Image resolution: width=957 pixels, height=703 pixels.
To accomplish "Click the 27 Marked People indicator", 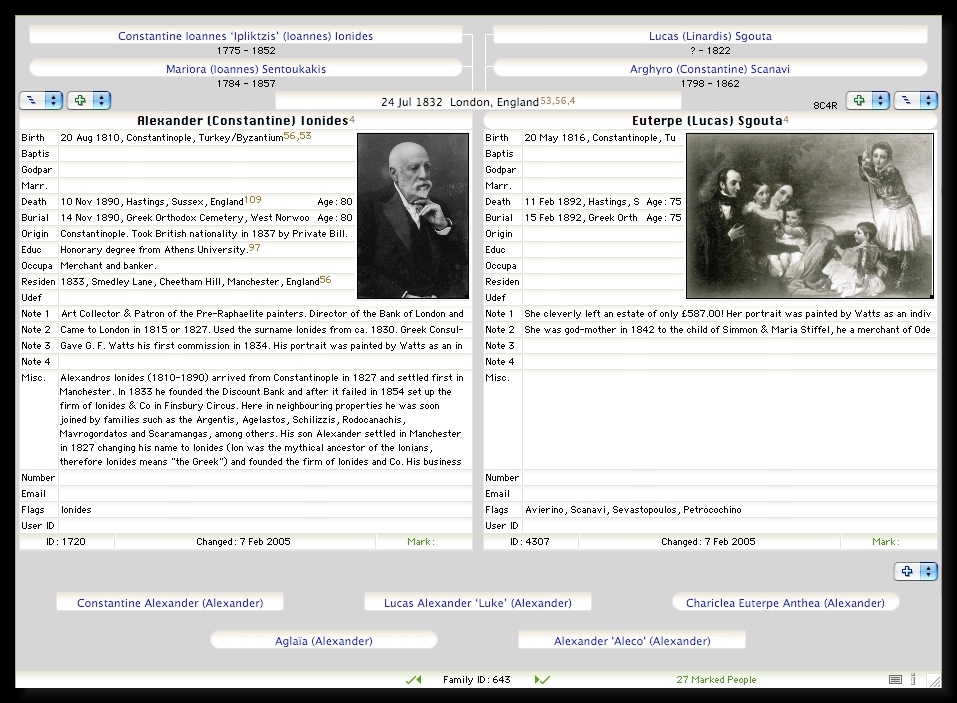I will 716,680.
